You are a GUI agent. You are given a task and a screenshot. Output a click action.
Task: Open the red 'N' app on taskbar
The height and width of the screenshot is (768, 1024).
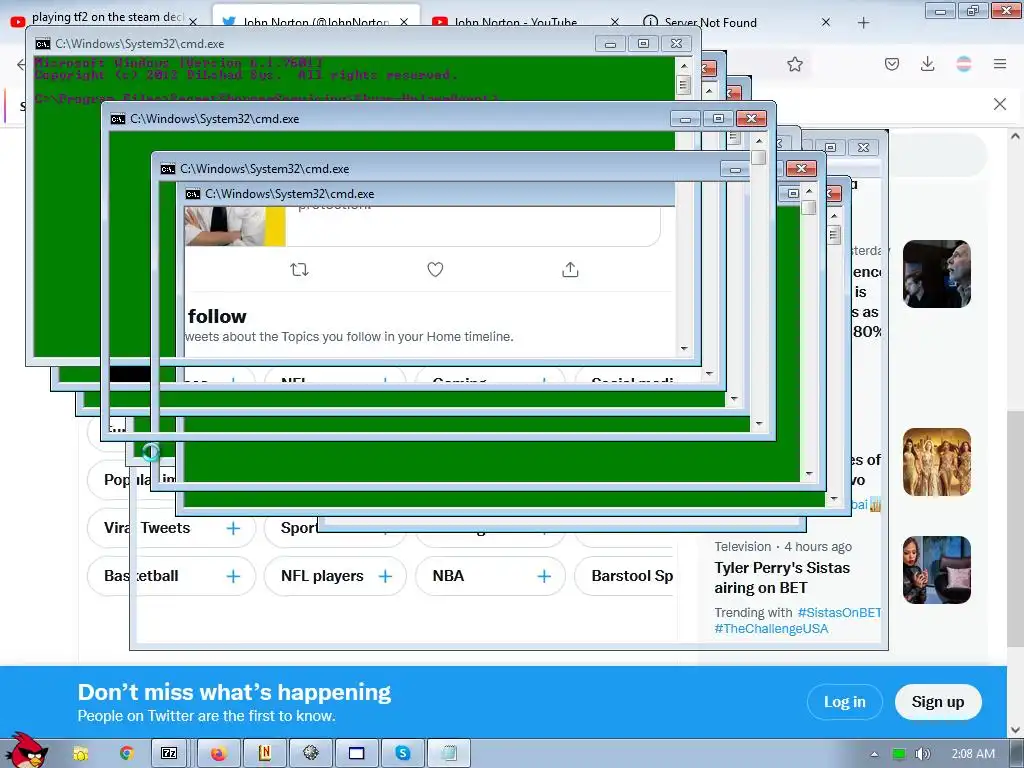264,753
